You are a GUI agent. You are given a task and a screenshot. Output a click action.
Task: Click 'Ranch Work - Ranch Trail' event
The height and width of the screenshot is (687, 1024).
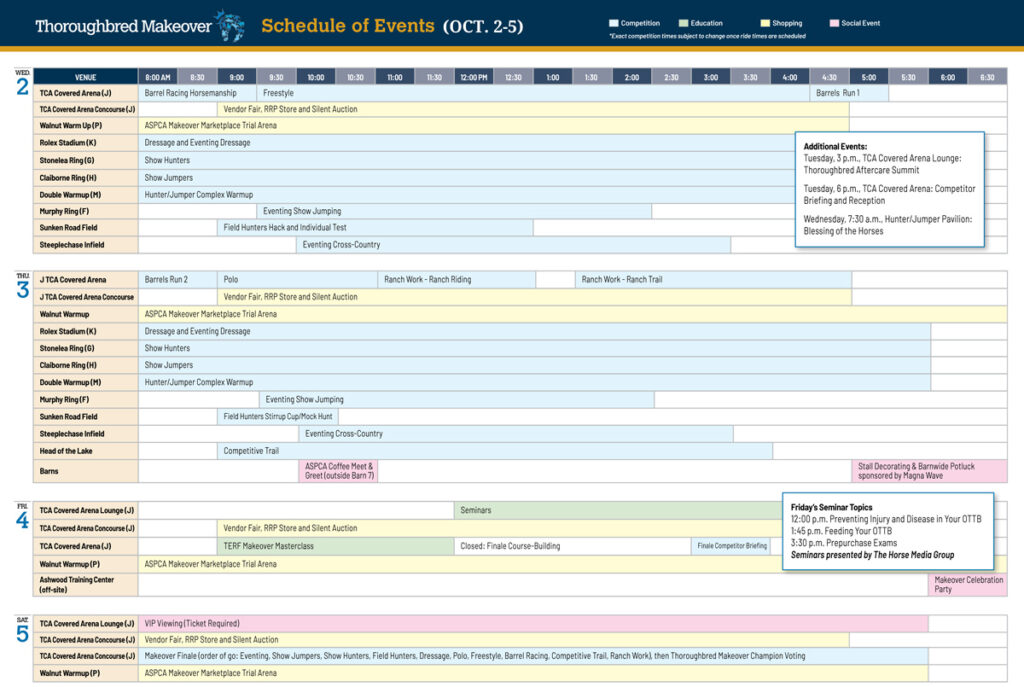(713, 280)
